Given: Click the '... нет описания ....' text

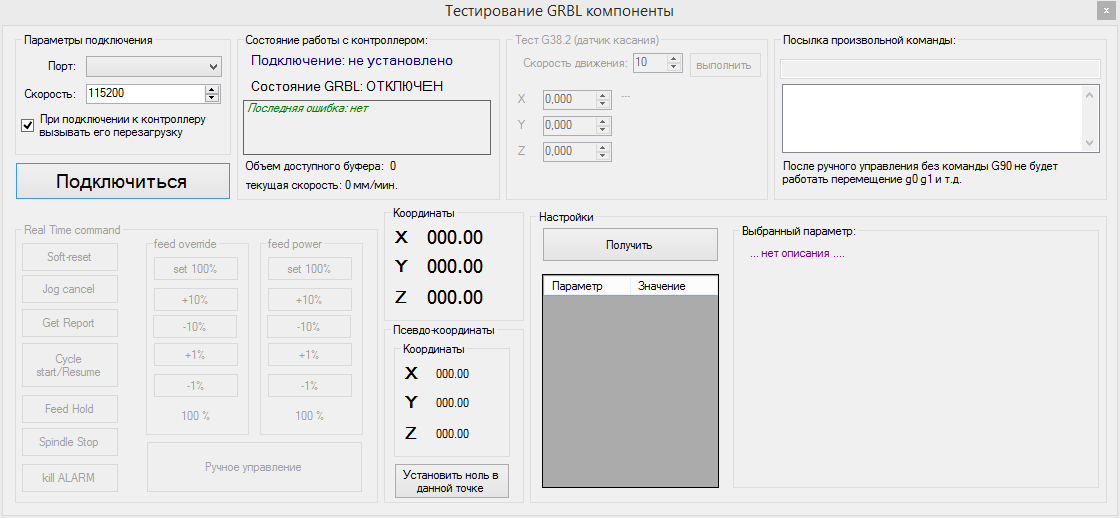Looking at the screenshot, I should pyautogui.click(x=797, y=254).
